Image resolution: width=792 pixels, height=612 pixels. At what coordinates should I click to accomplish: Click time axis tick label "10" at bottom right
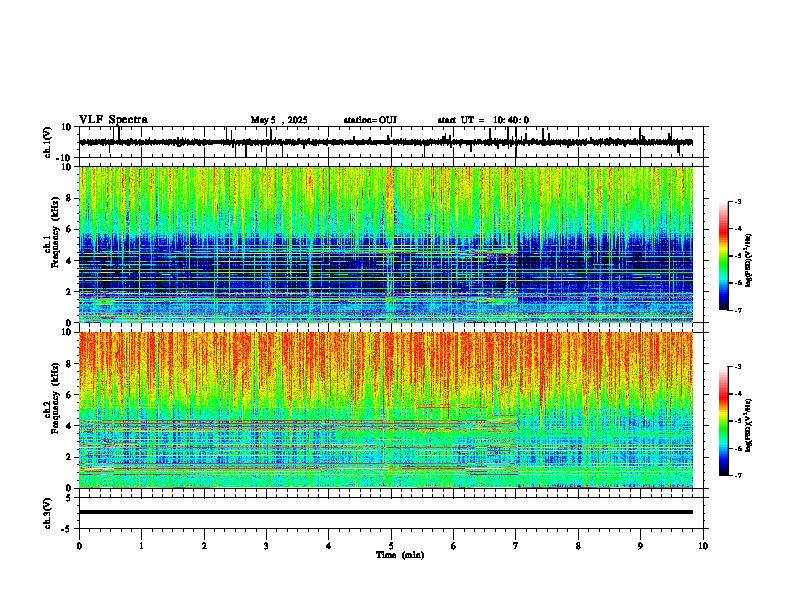[703, 546]
